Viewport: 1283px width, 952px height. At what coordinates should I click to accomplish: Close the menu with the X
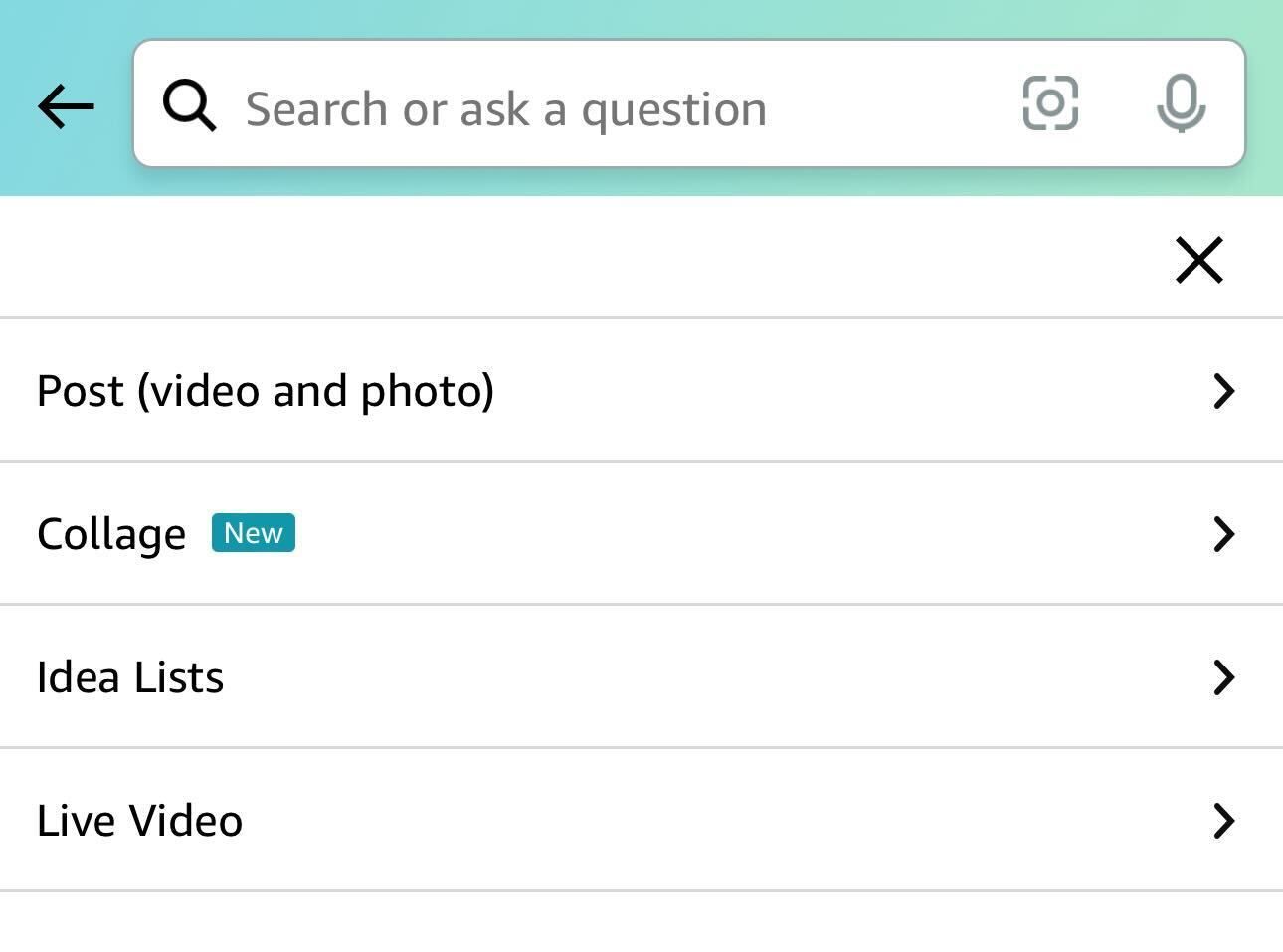[x=1198, y=260]
